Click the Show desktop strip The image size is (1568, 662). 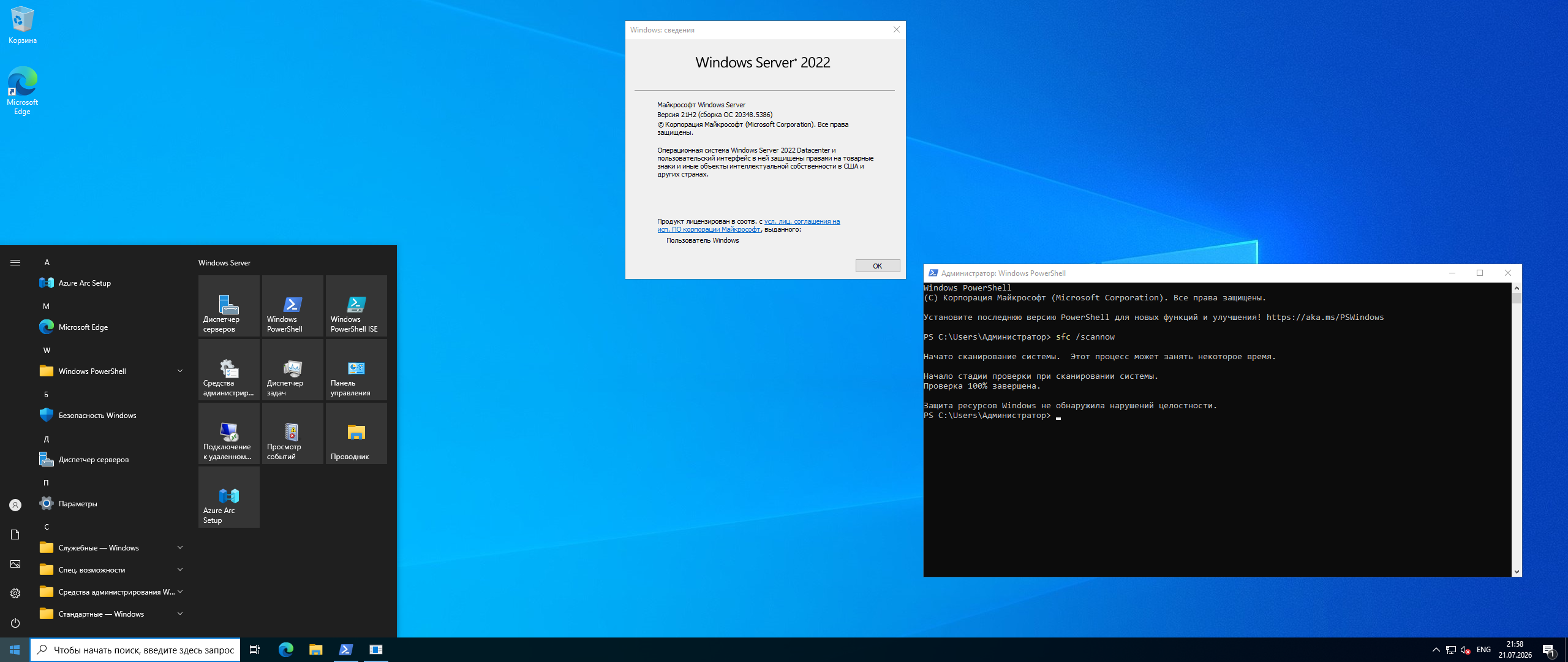1566,650
